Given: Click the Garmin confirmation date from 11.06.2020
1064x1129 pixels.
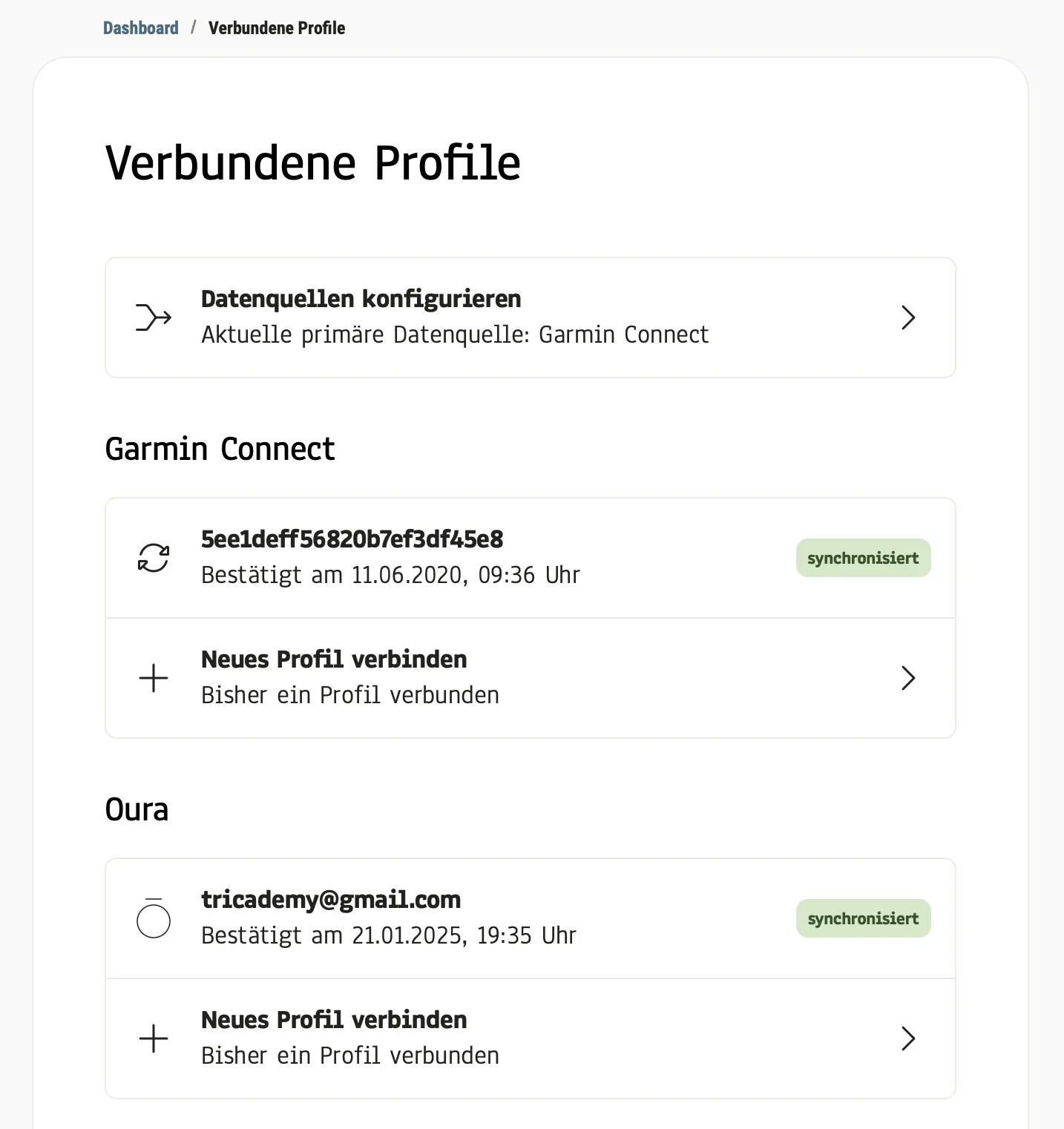Looking at the screenshot, I should tap(390, 575).
